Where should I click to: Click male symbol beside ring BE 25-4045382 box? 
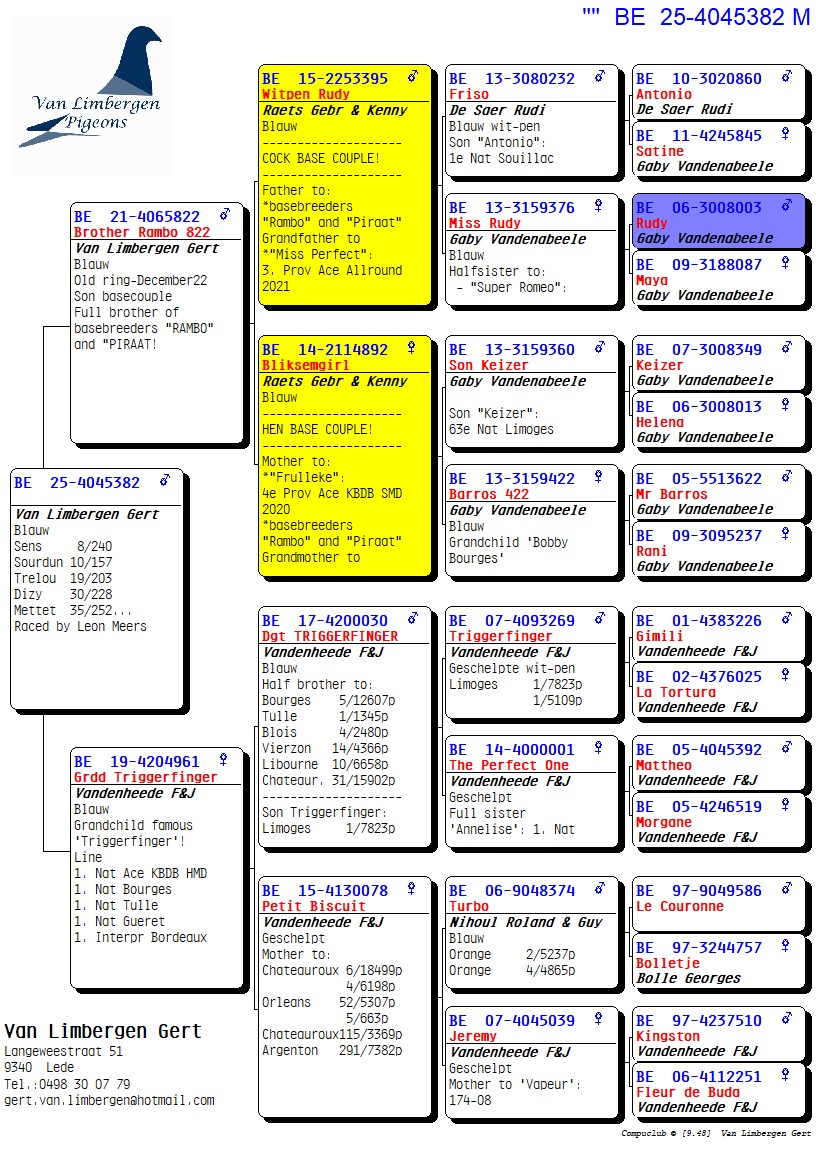coord(165,481)
